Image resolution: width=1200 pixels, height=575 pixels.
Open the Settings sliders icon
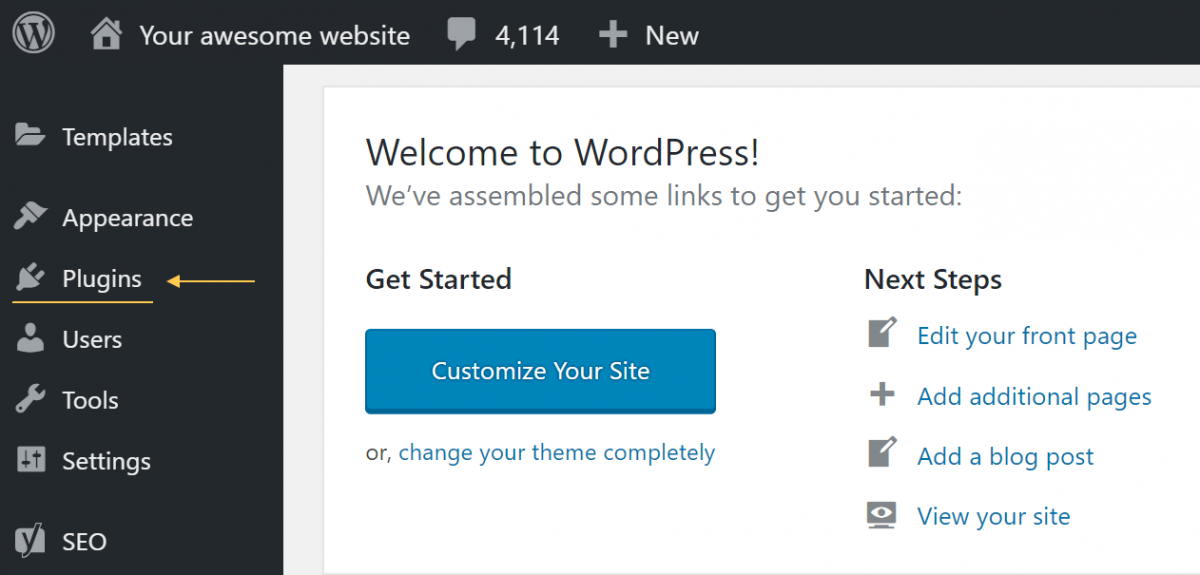pos(31,460)
